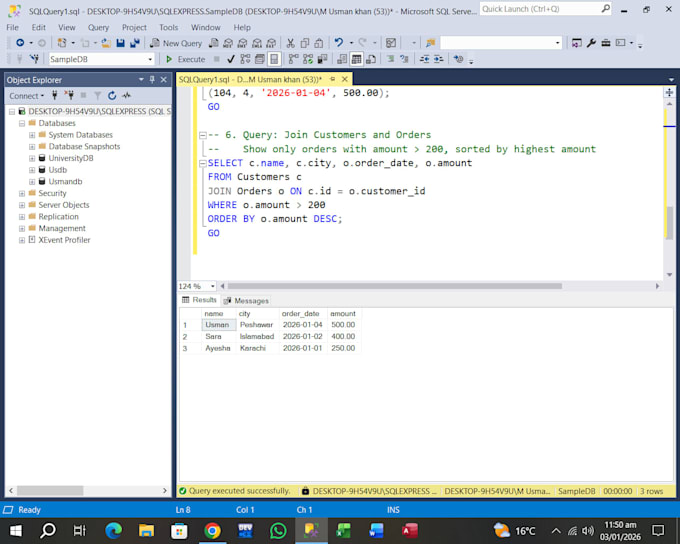Switch to the Results tab
Image resolution: width=680 pixels, height=544 pixels.
(199, 300)
